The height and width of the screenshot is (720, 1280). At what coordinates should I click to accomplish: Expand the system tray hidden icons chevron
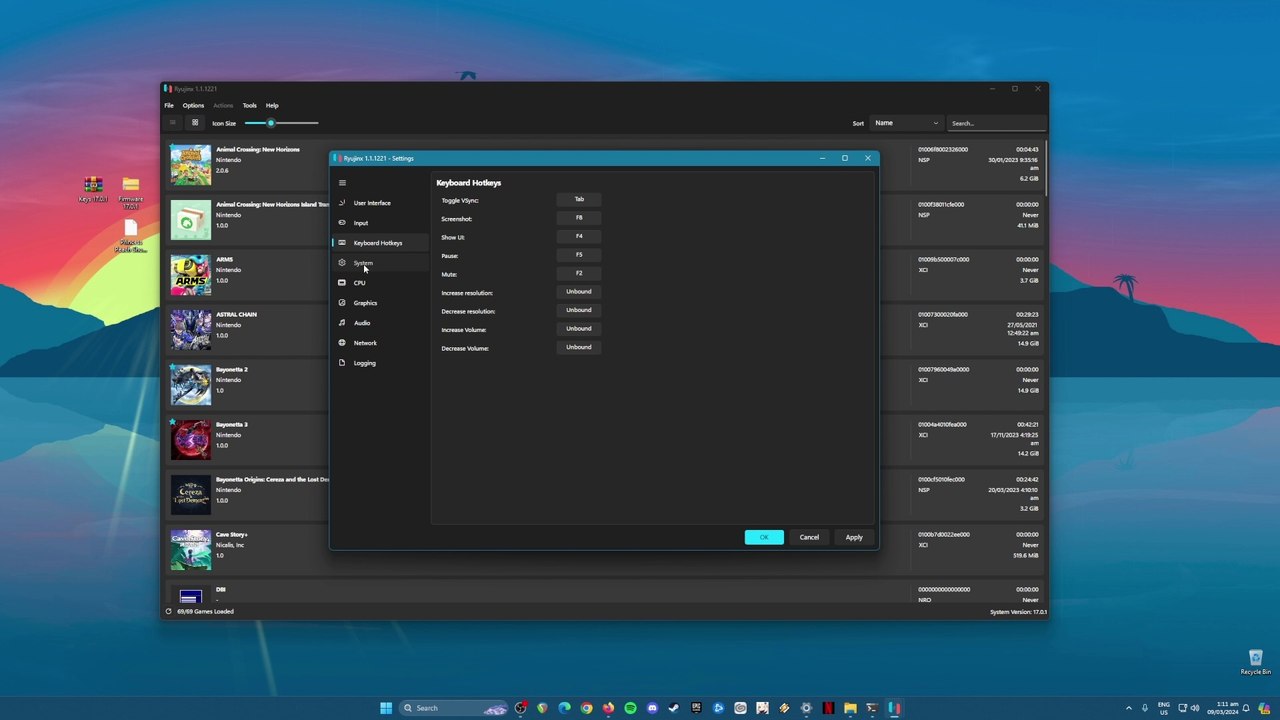tap(1129, 708)
